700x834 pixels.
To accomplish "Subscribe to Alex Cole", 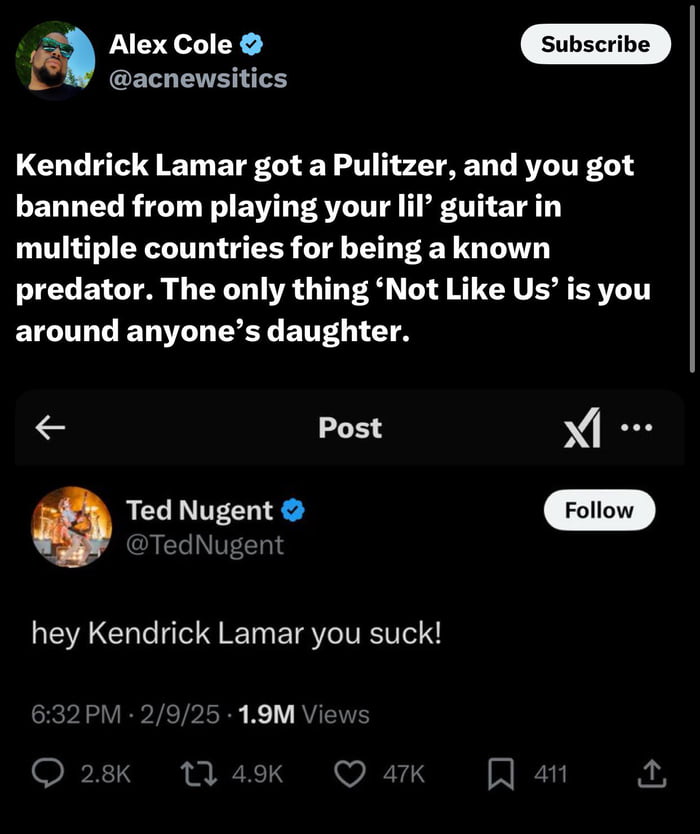I will tap(595, 44).
